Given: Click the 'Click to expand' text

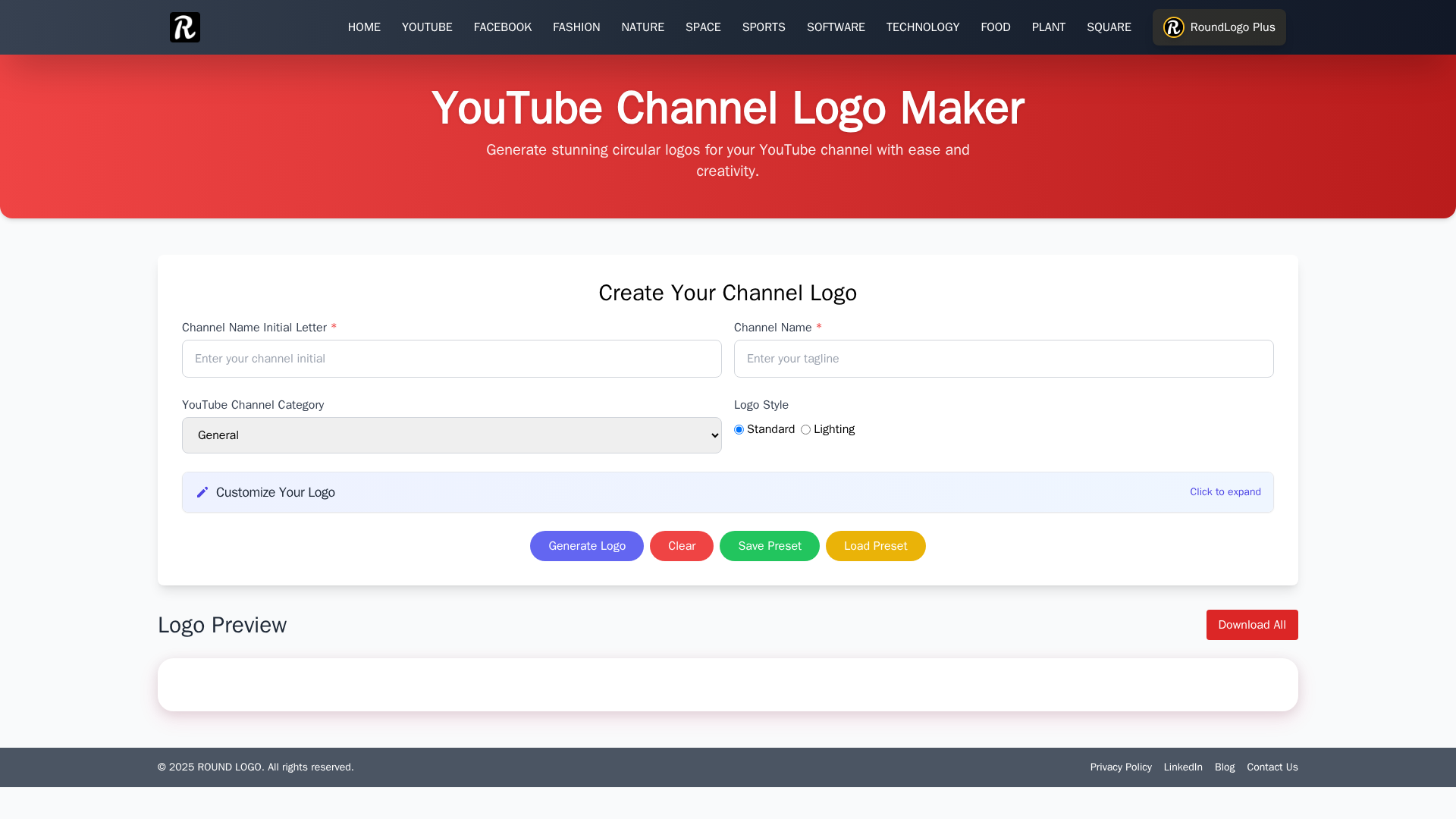Looking at the screenshot, I should (x=1225, y=492).
